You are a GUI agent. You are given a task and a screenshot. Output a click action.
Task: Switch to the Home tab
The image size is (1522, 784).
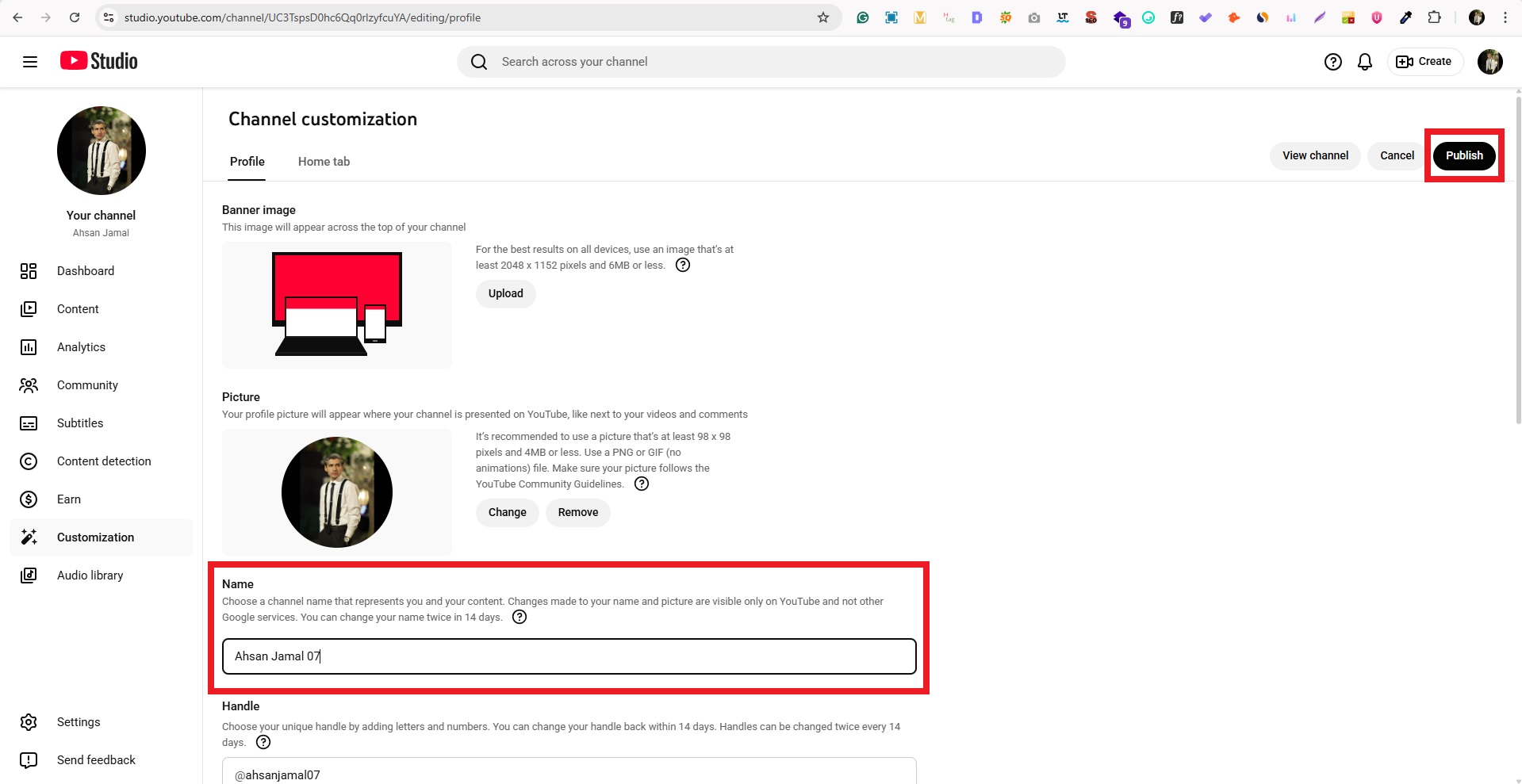point(324,162)
